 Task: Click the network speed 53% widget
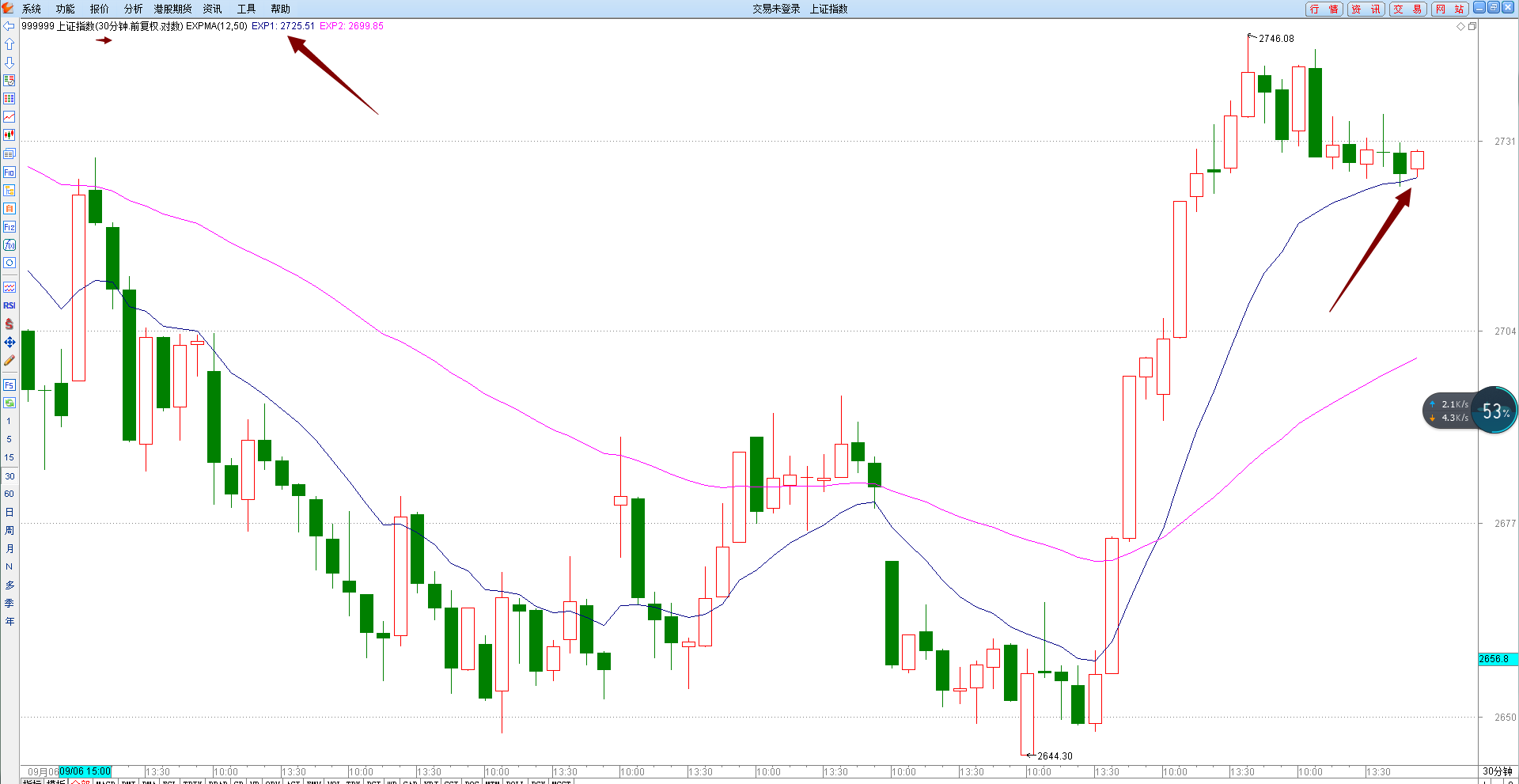coord(1470,411)
